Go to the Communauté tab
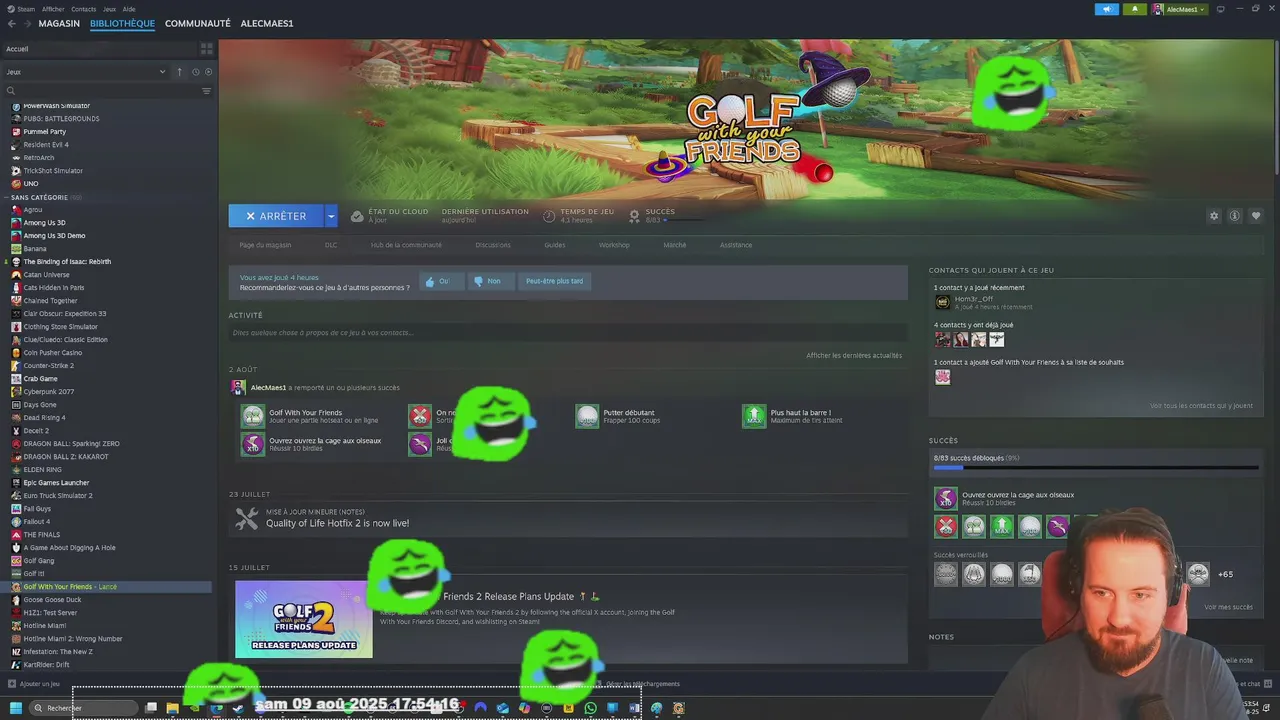The image size is (1280, 720). pos(198,23)
